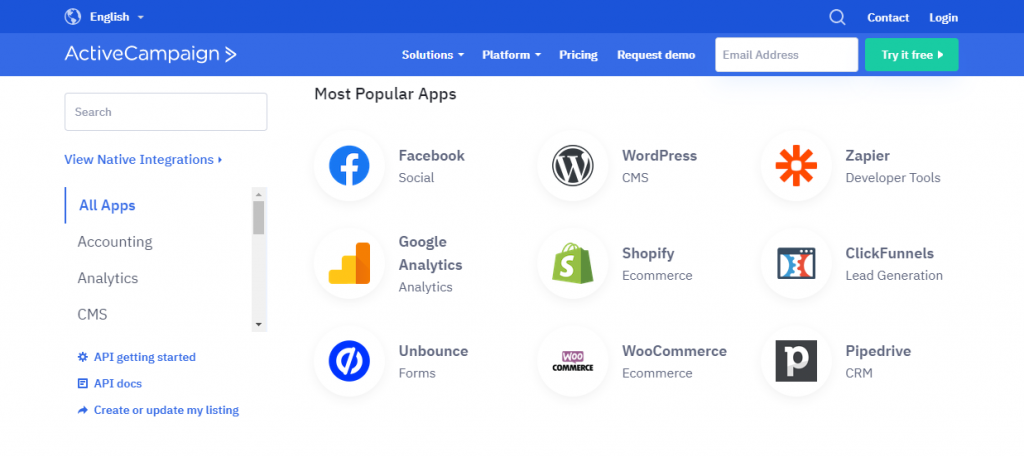The height and width of the screenshot is (457, 1024).
Task: Select the Zapier orange asterisk icon
Action: [795, 166]
